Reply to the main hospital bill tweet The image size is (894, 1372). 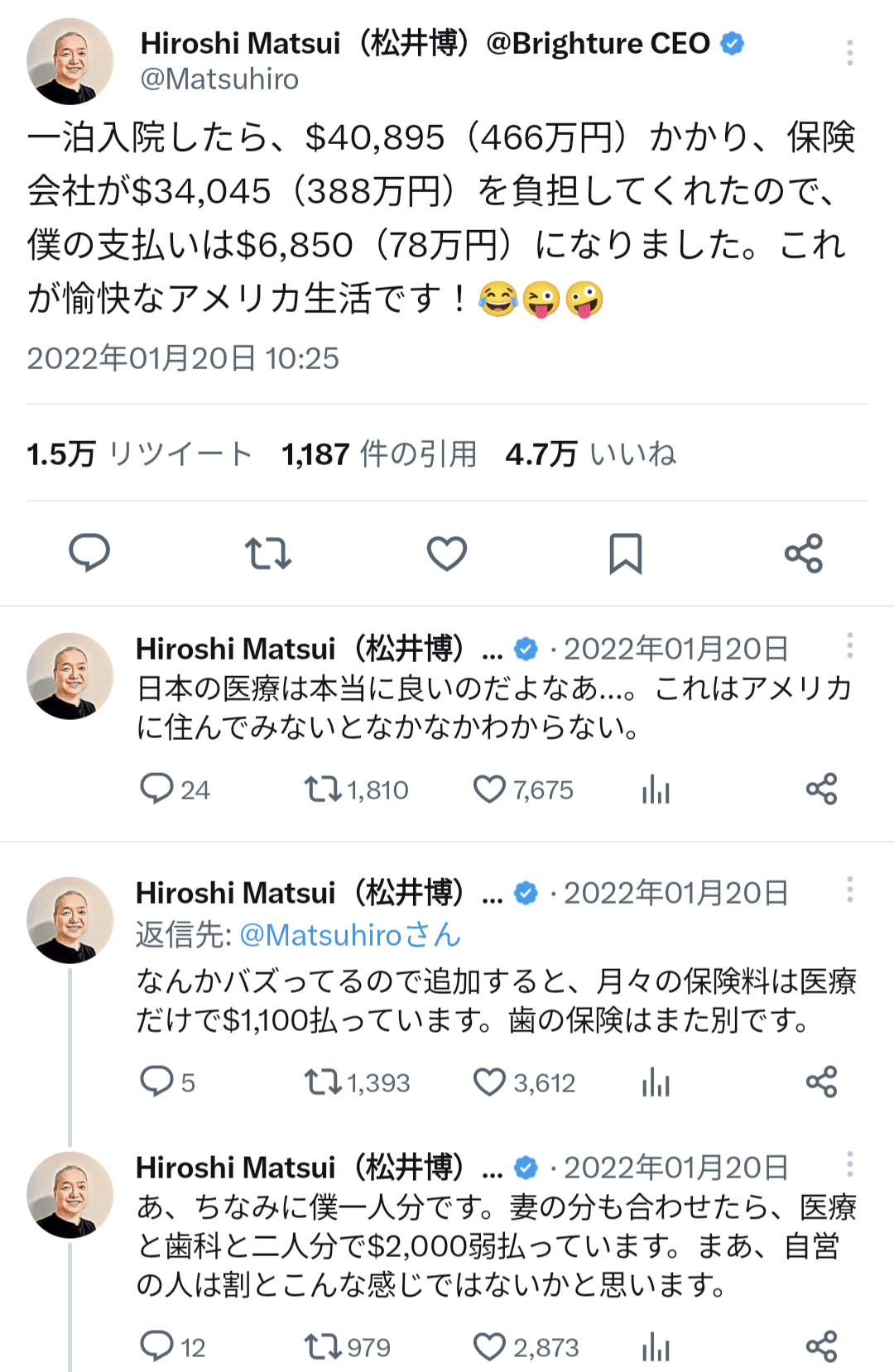pos(89,553)
